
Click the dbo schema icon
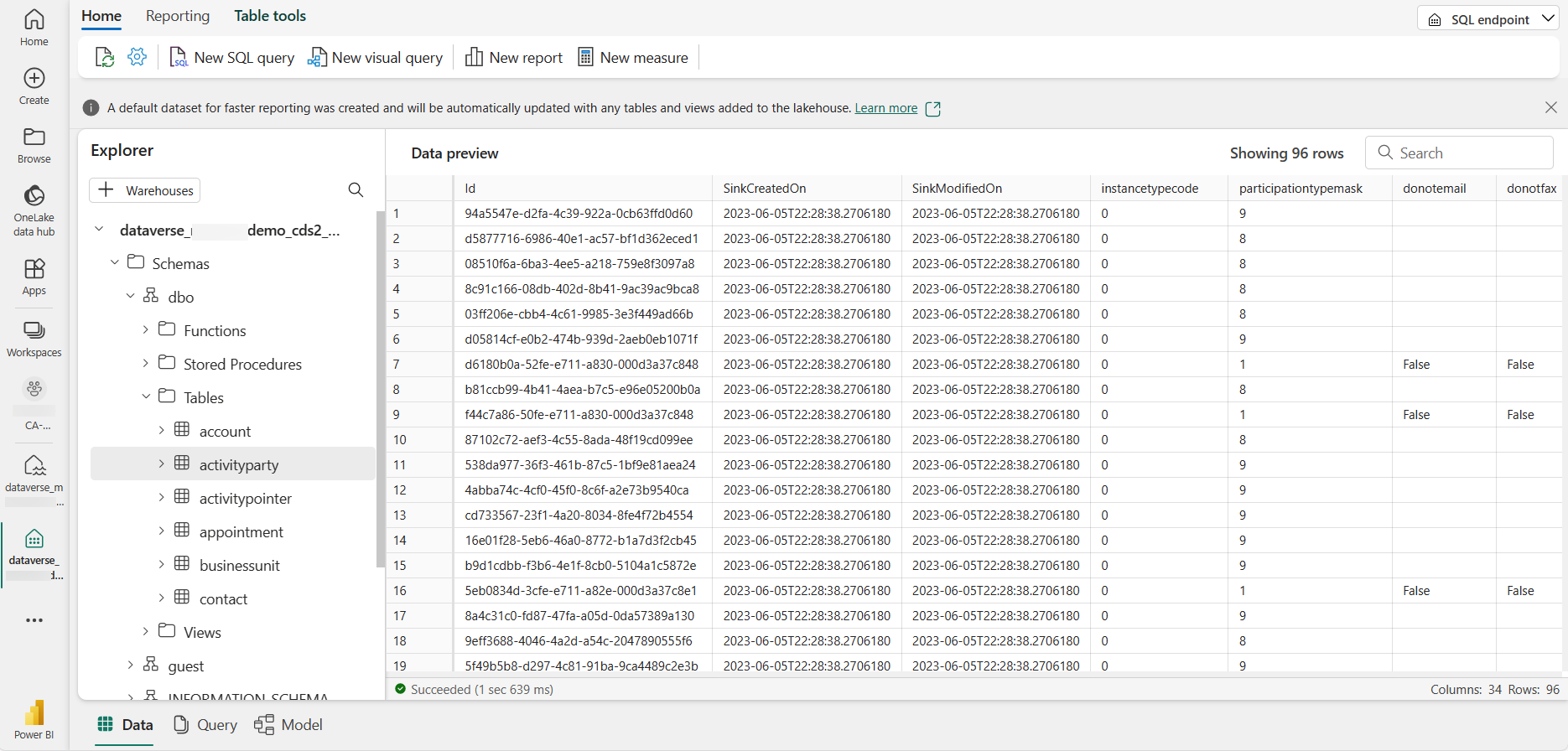151,296
